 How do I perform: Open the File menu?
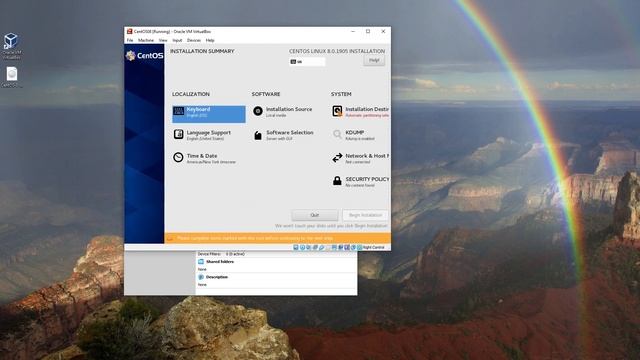pyautogui.click(x=130, y=40)
